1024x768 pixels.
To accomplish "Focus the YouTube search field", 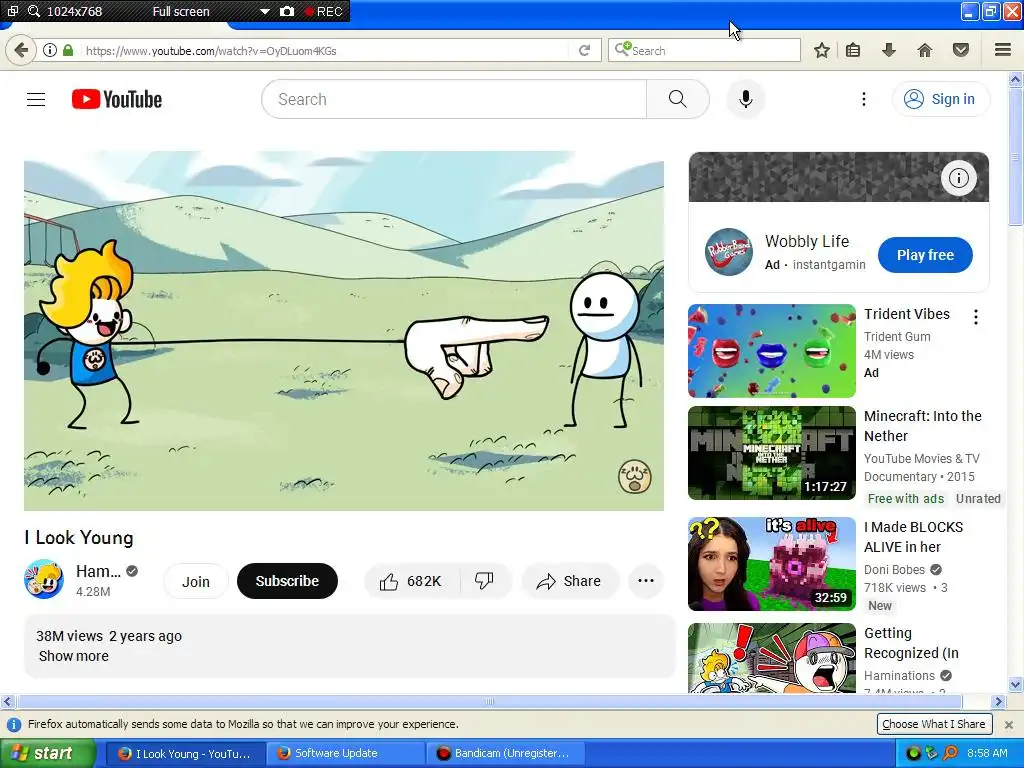I will [x=454, y=99].
